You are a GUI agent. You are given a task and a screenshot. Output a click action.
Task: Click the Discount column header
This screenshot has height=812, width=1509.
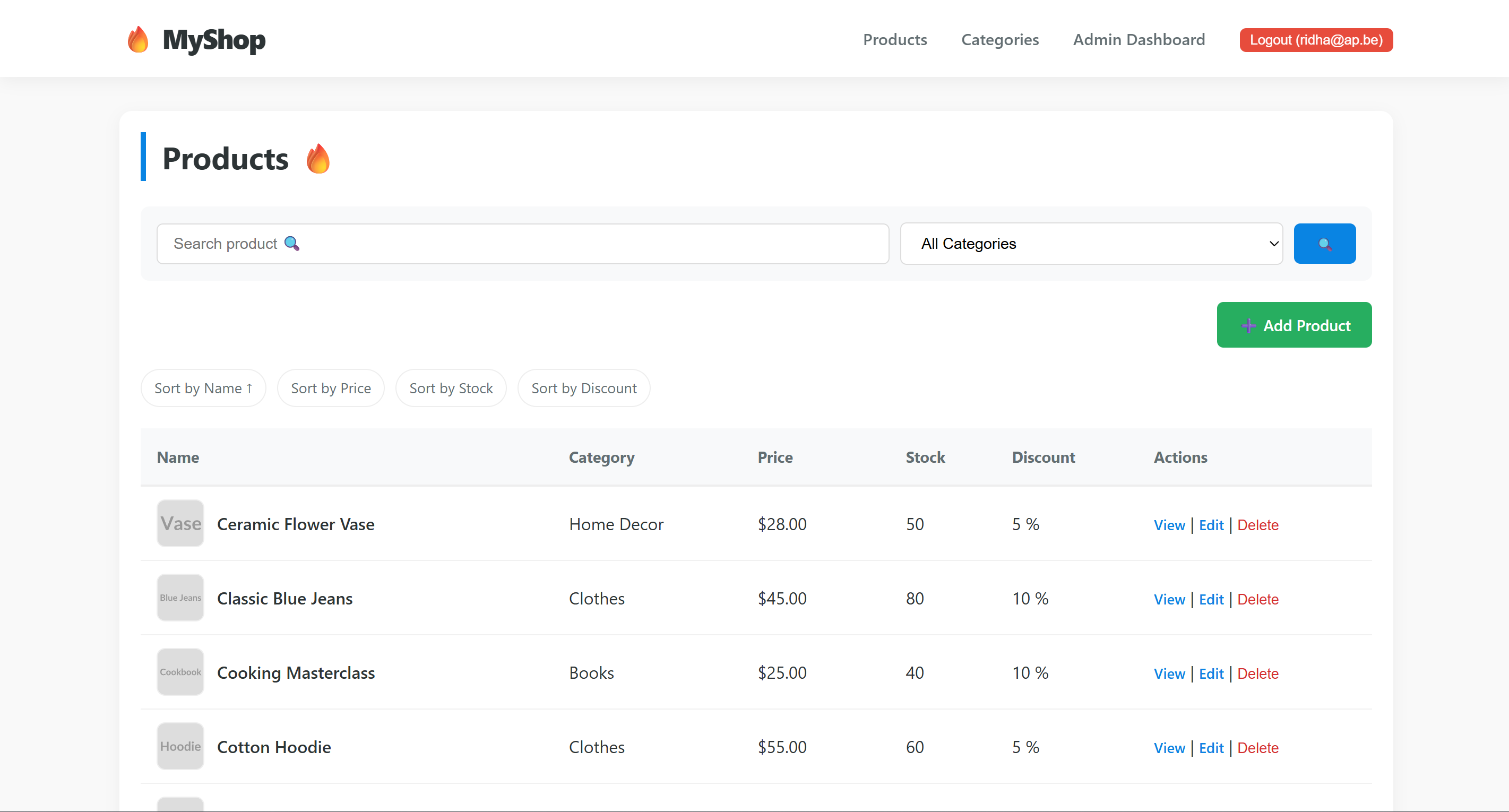[x=1044, y=457]
